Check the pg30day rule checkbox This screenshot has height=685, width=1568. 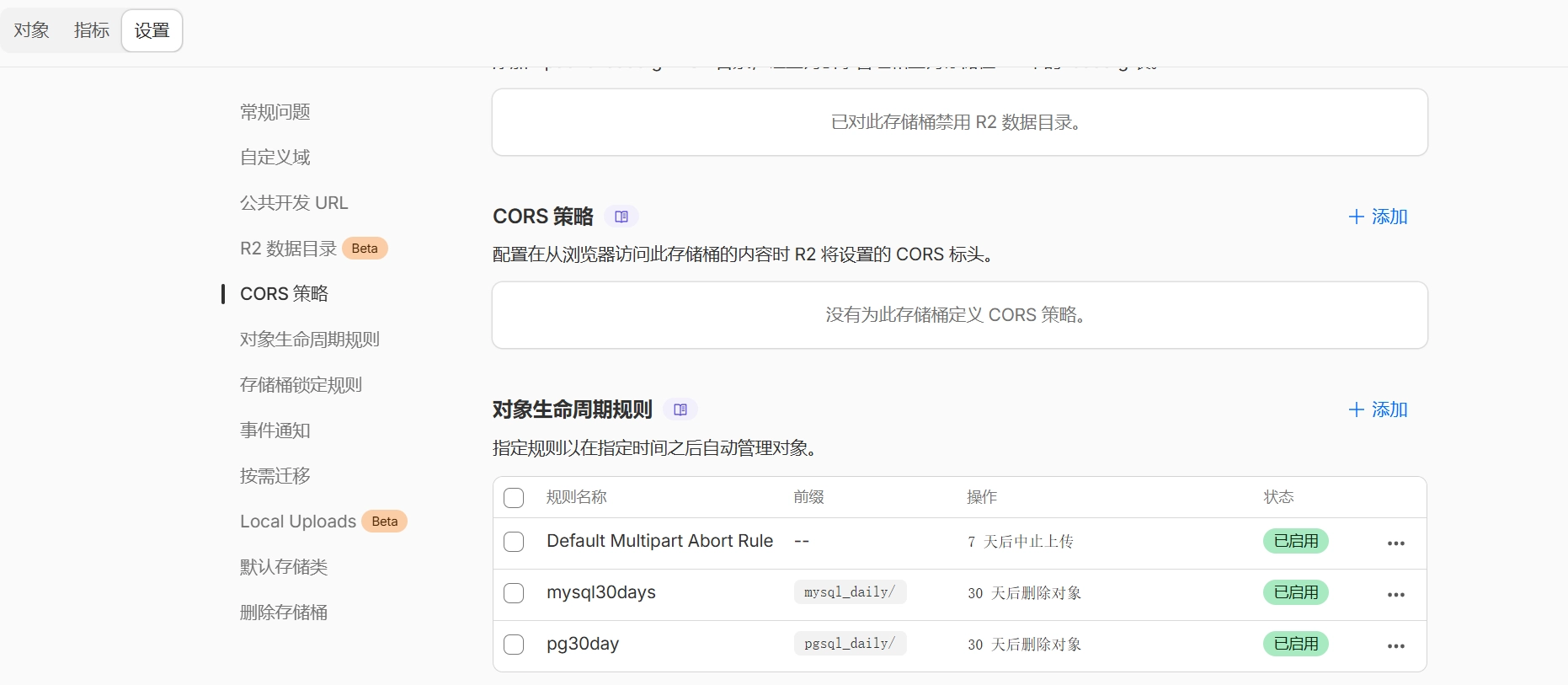pyautogui.click(x=514, y=645)
